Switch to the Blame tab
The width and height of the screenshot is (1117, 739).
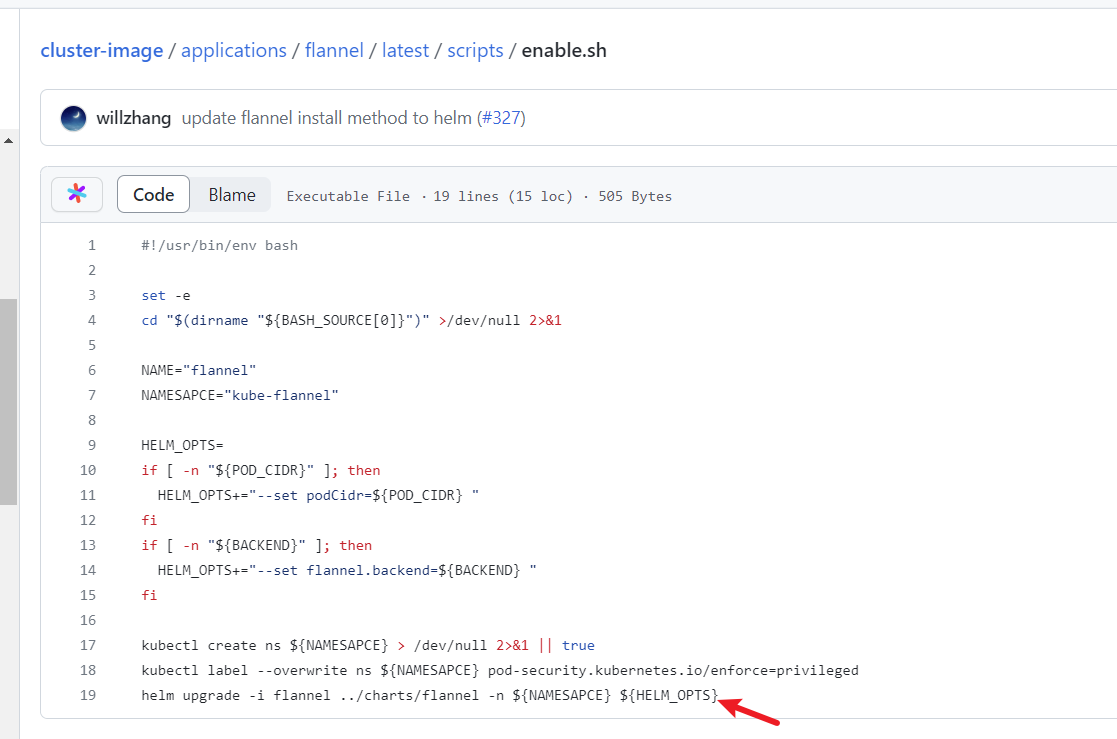click(x=231, y=194)
